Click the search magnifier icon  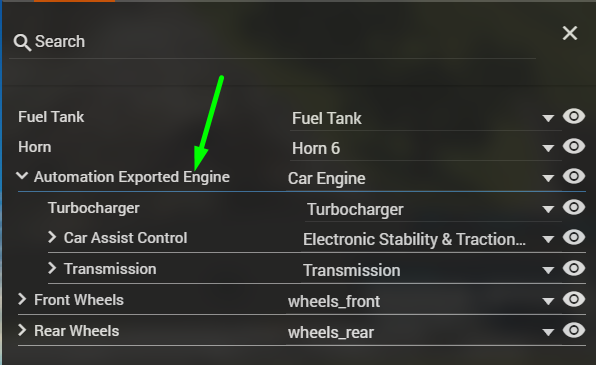pos(22,43)
